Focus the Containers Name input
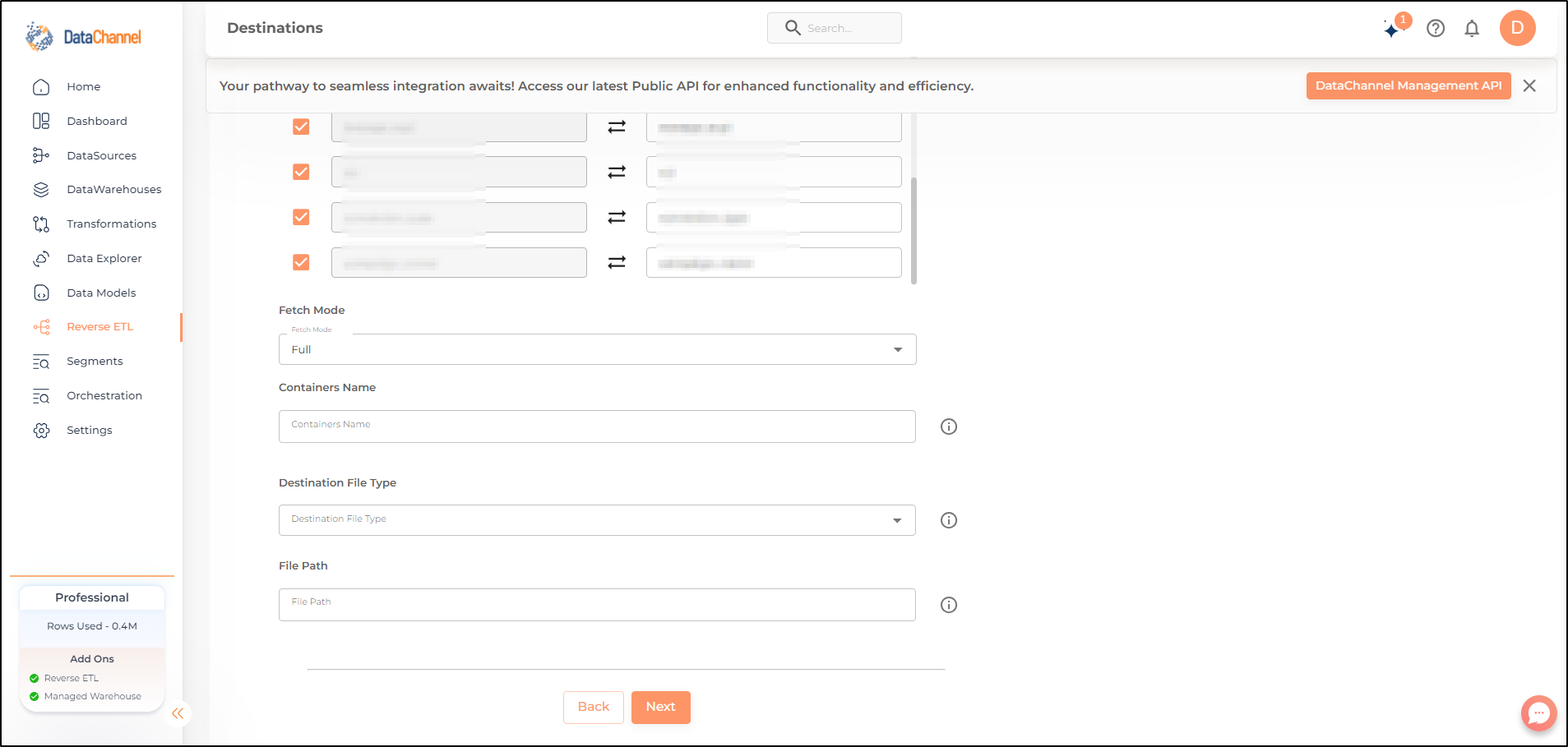The image size is (1568, 747). click(597, 427)
